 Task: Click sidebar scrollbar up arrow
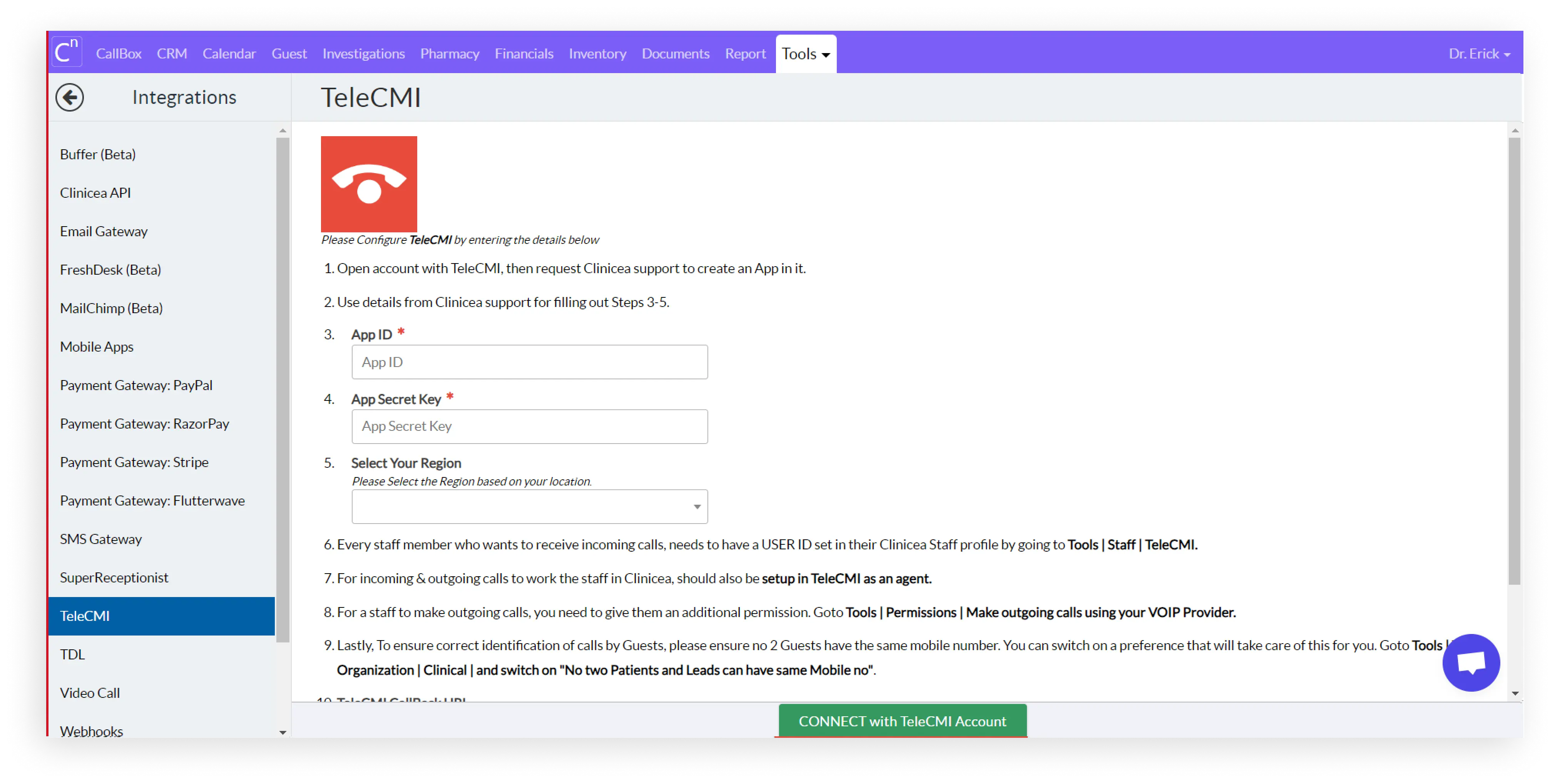[283, 130]
